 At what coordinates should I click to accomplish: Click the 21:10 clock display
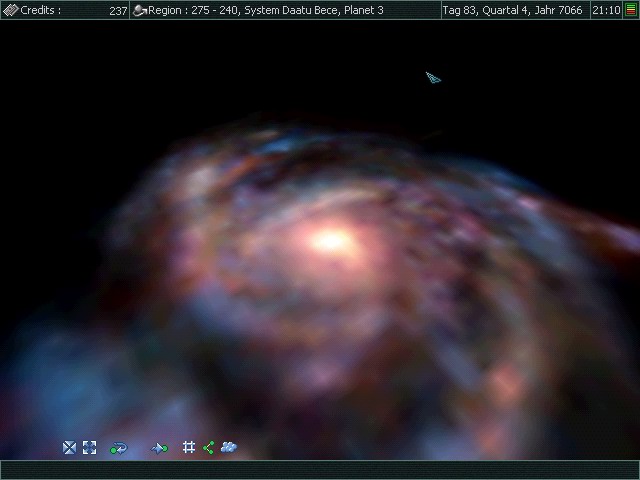(x=605, y=10)
